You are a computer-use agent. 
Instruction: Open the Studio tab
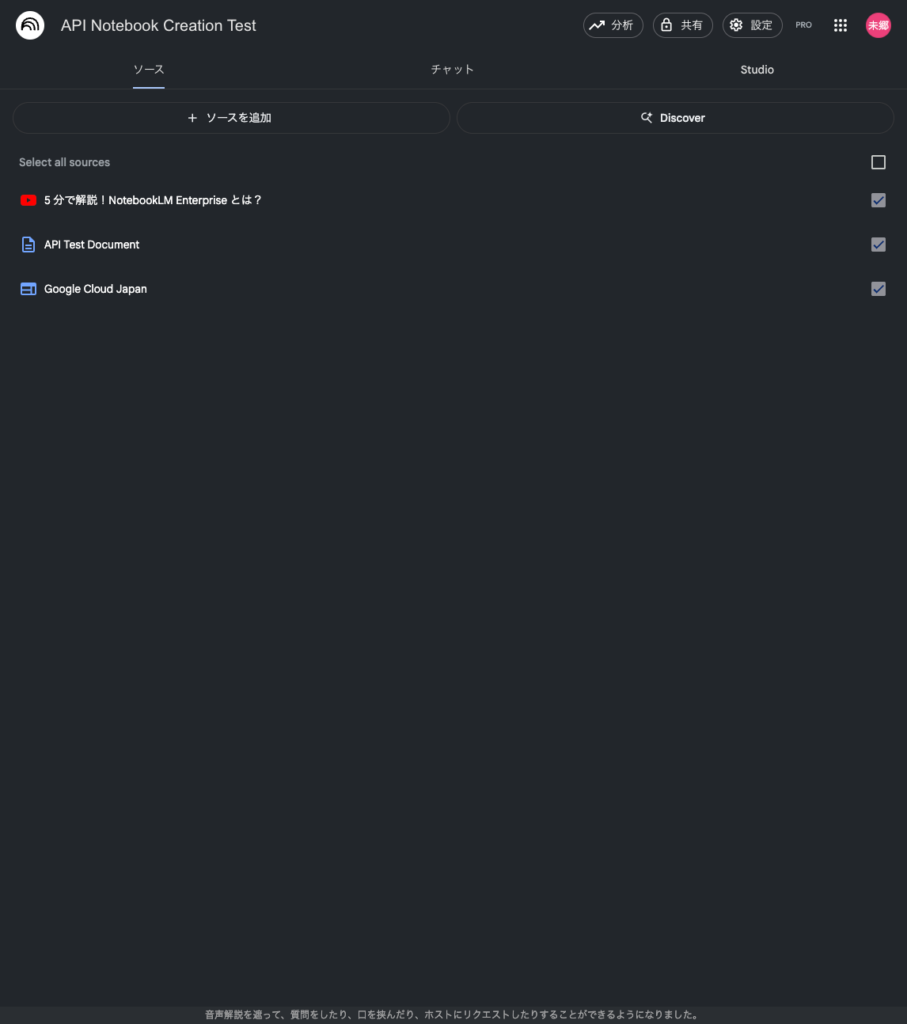[x=757, y=70]
